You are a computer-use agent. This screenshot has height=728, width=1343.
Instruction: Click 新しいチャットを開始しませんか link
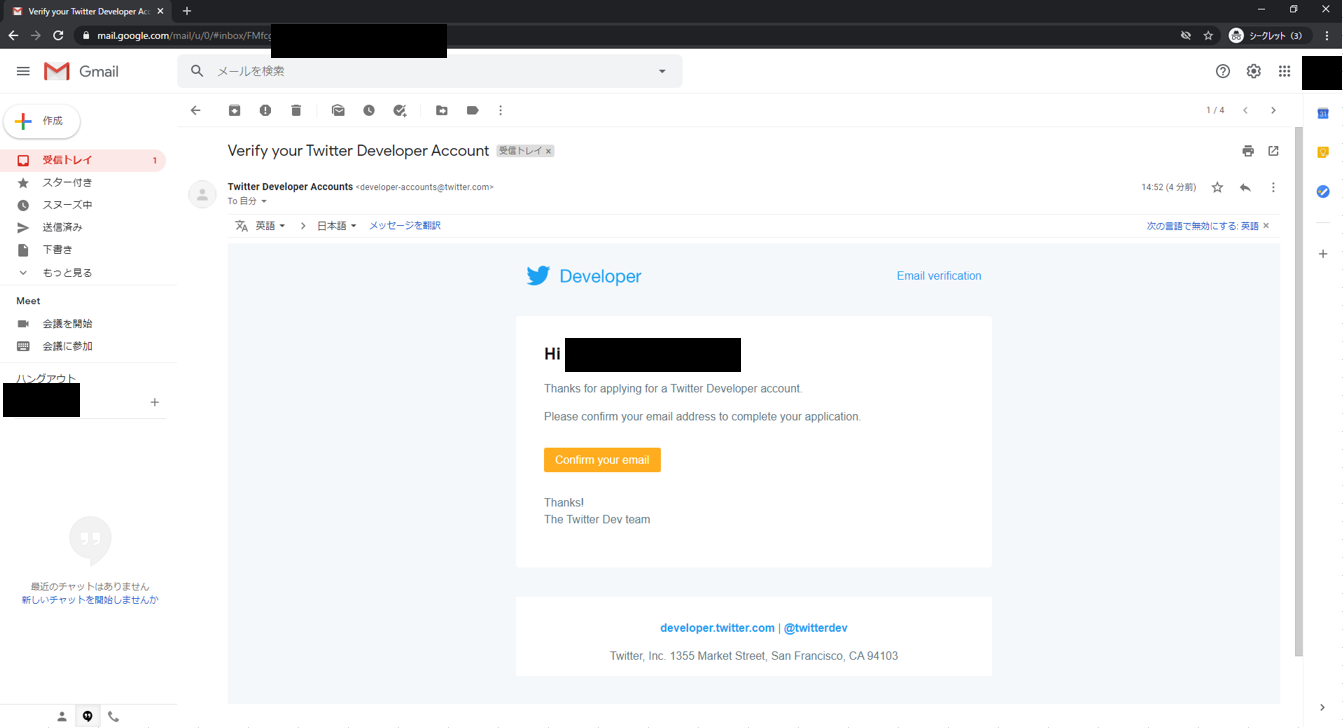point(90,600)
